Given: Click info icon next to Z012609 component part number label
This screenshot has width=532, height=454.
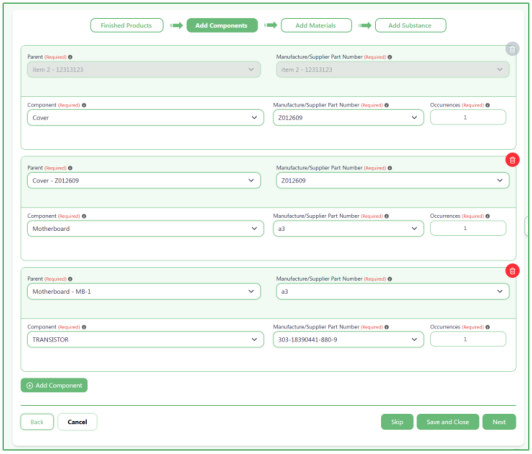Looking at the screenshot, I should coord(387,105).
